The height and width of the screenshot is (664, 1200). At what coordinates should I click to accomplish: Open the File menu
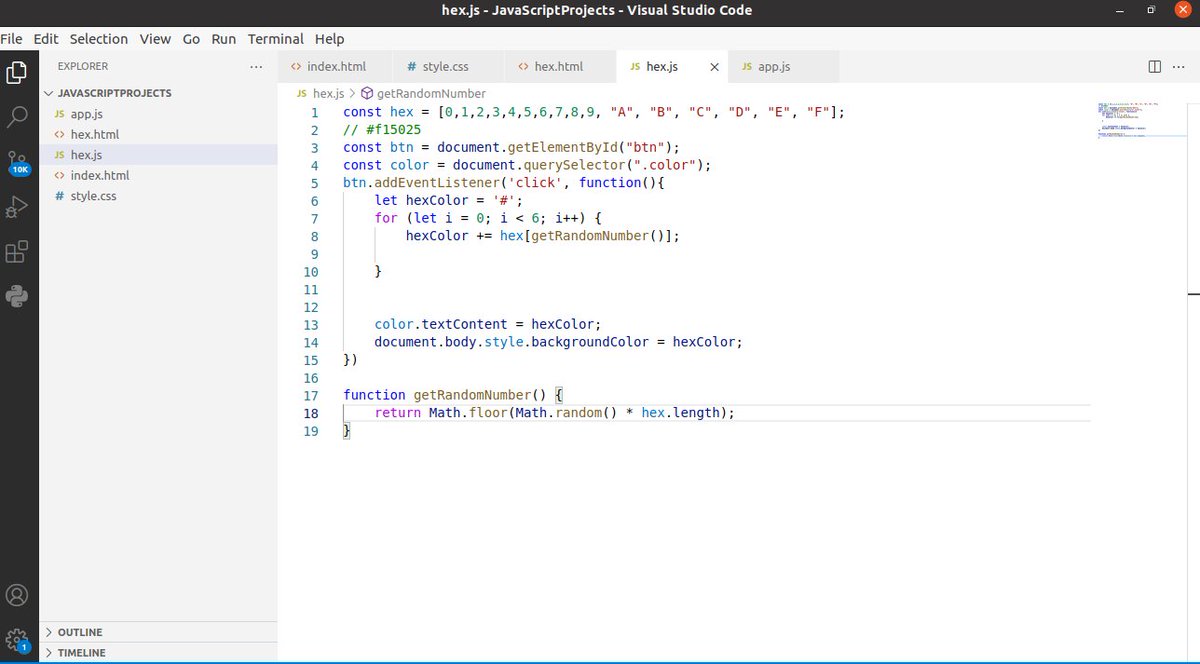(11, 39)
